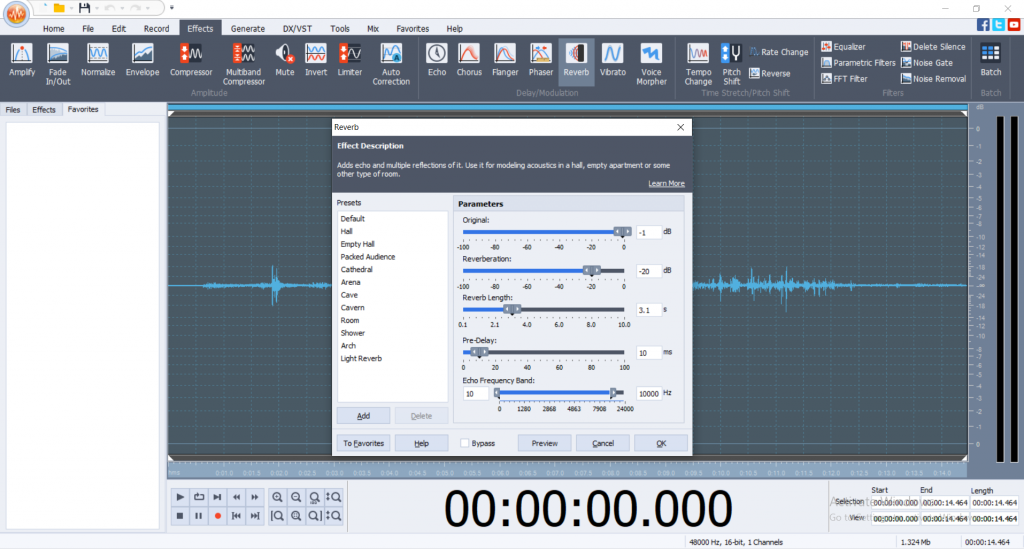Click the Reverb Length slider handle

(x=512, y=310)
